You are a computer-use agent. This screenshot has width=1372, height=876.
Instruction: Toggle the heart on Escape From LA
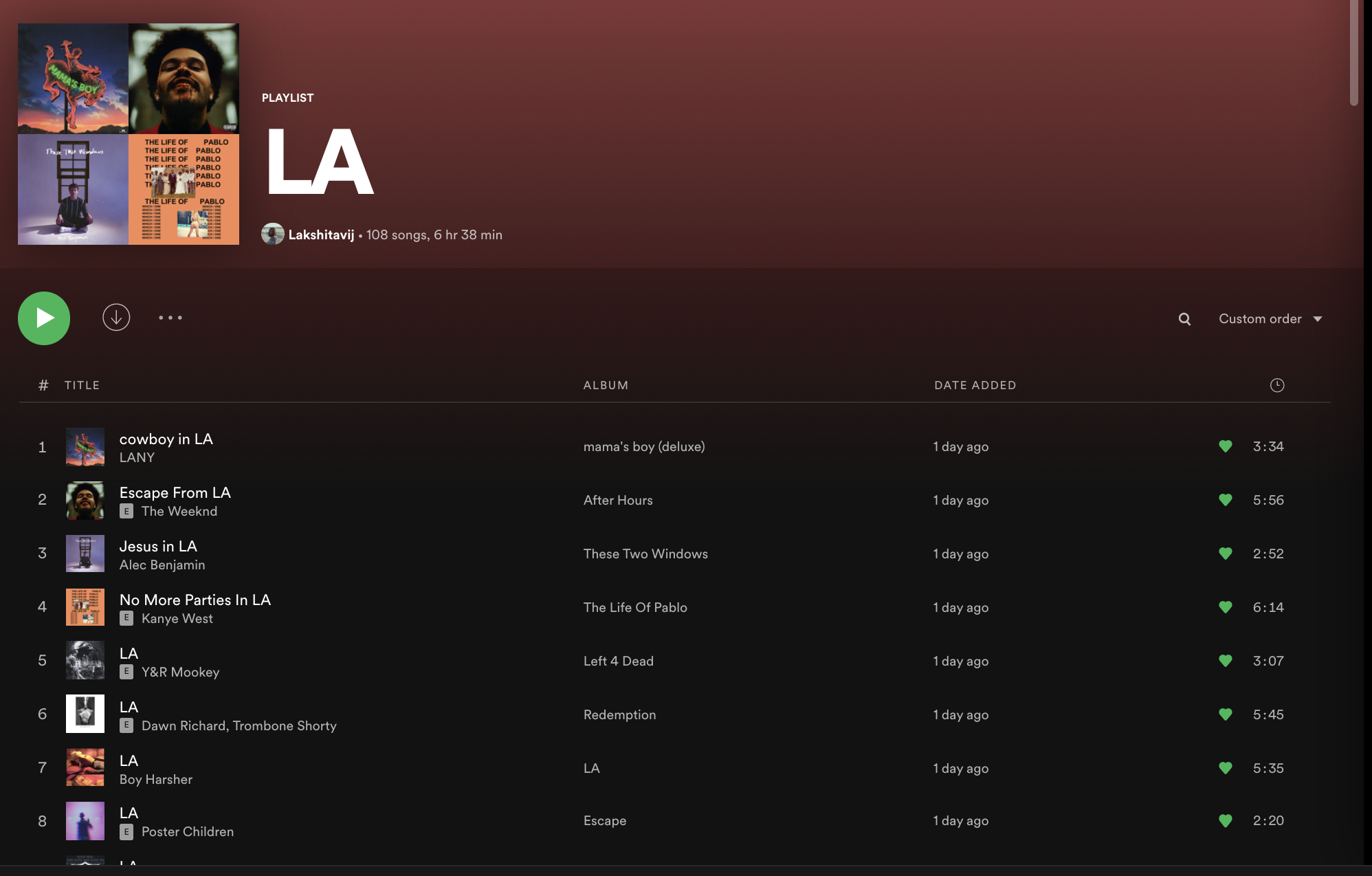coord(1225,500)
